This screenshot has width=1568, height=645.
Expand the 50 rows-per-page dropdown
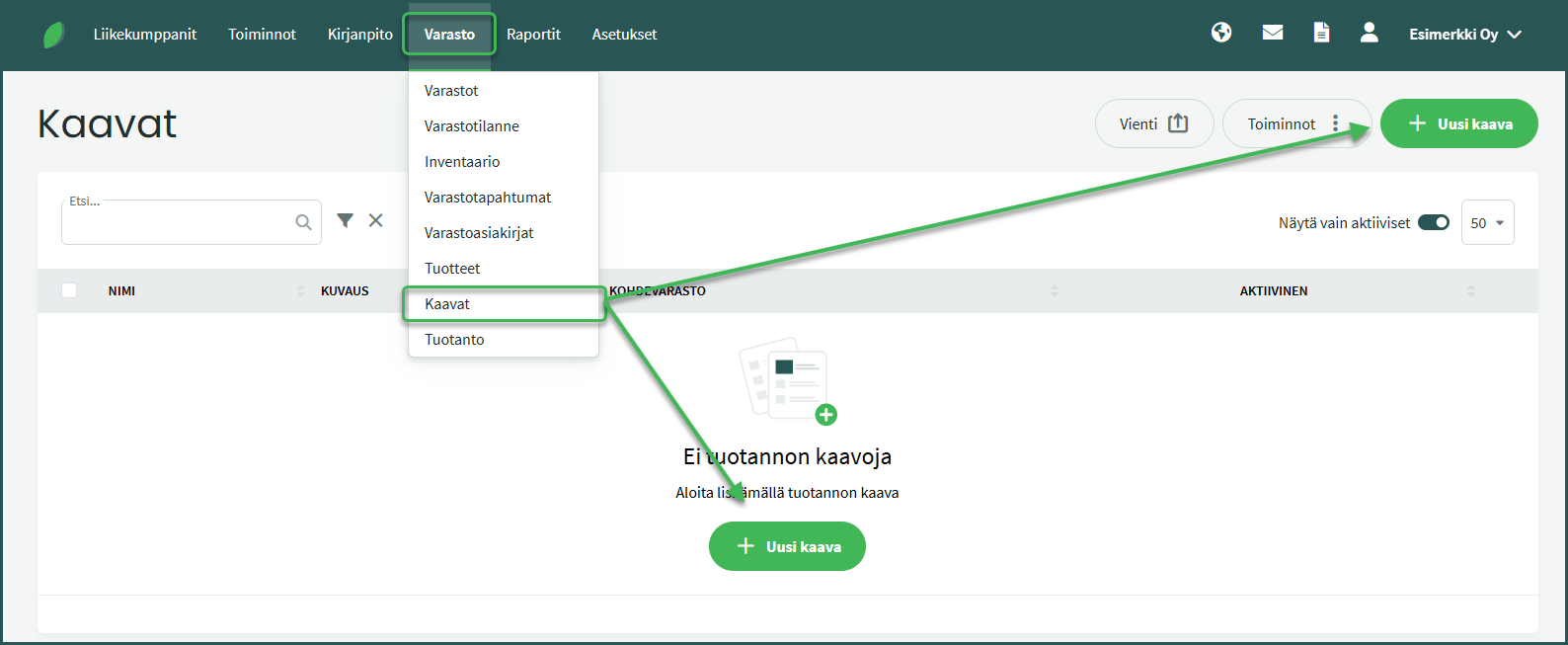point(1487,223)
